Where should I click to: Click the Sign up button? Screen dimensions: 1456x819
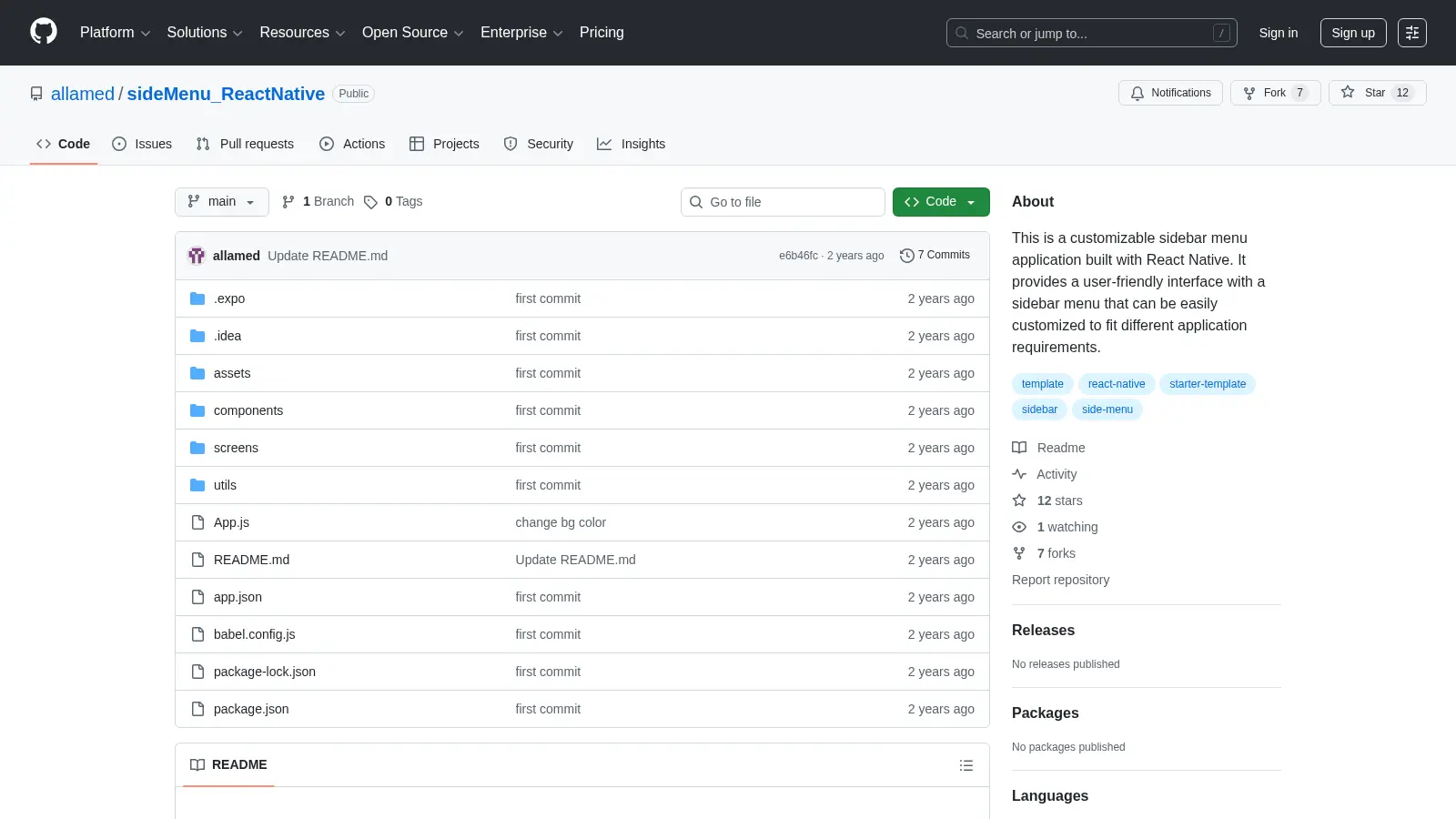[x=1353, y=33]
